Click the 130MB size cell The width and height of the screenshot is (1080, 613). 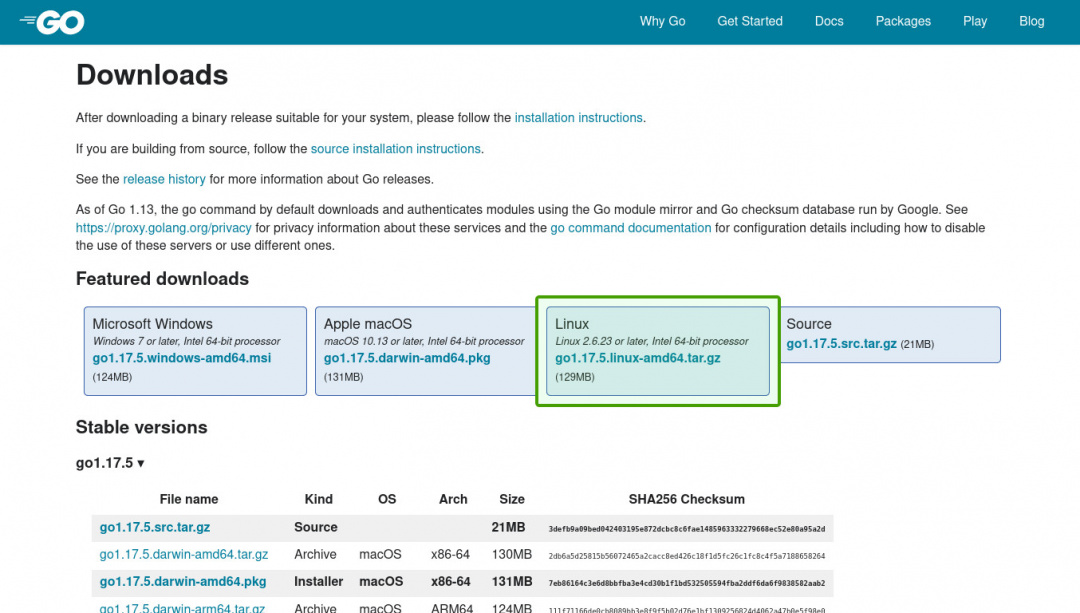tap(512, 554)
